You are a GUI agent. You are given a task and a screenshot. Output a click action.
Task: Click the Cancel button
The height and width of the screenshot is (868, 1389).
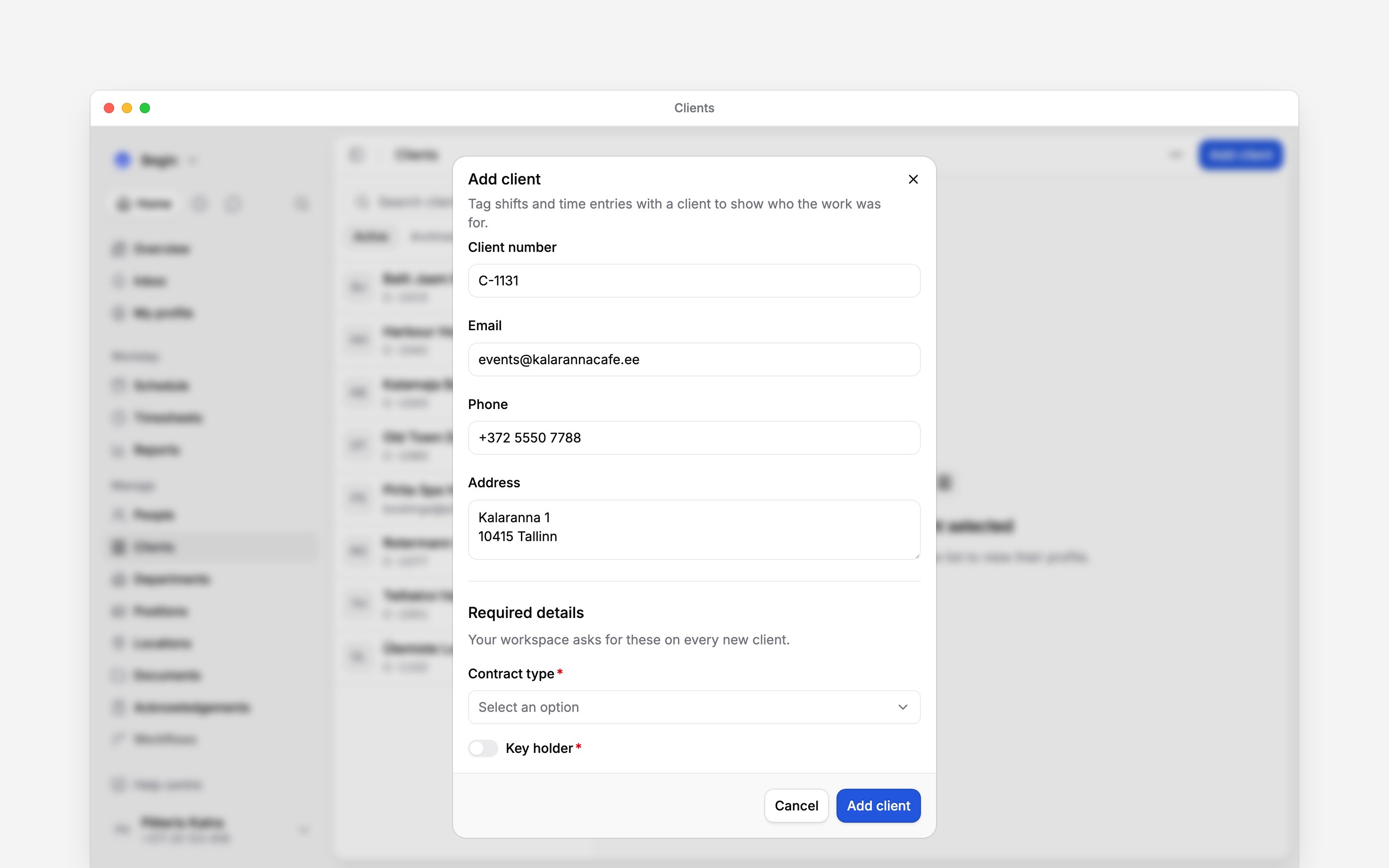point(796,805)
